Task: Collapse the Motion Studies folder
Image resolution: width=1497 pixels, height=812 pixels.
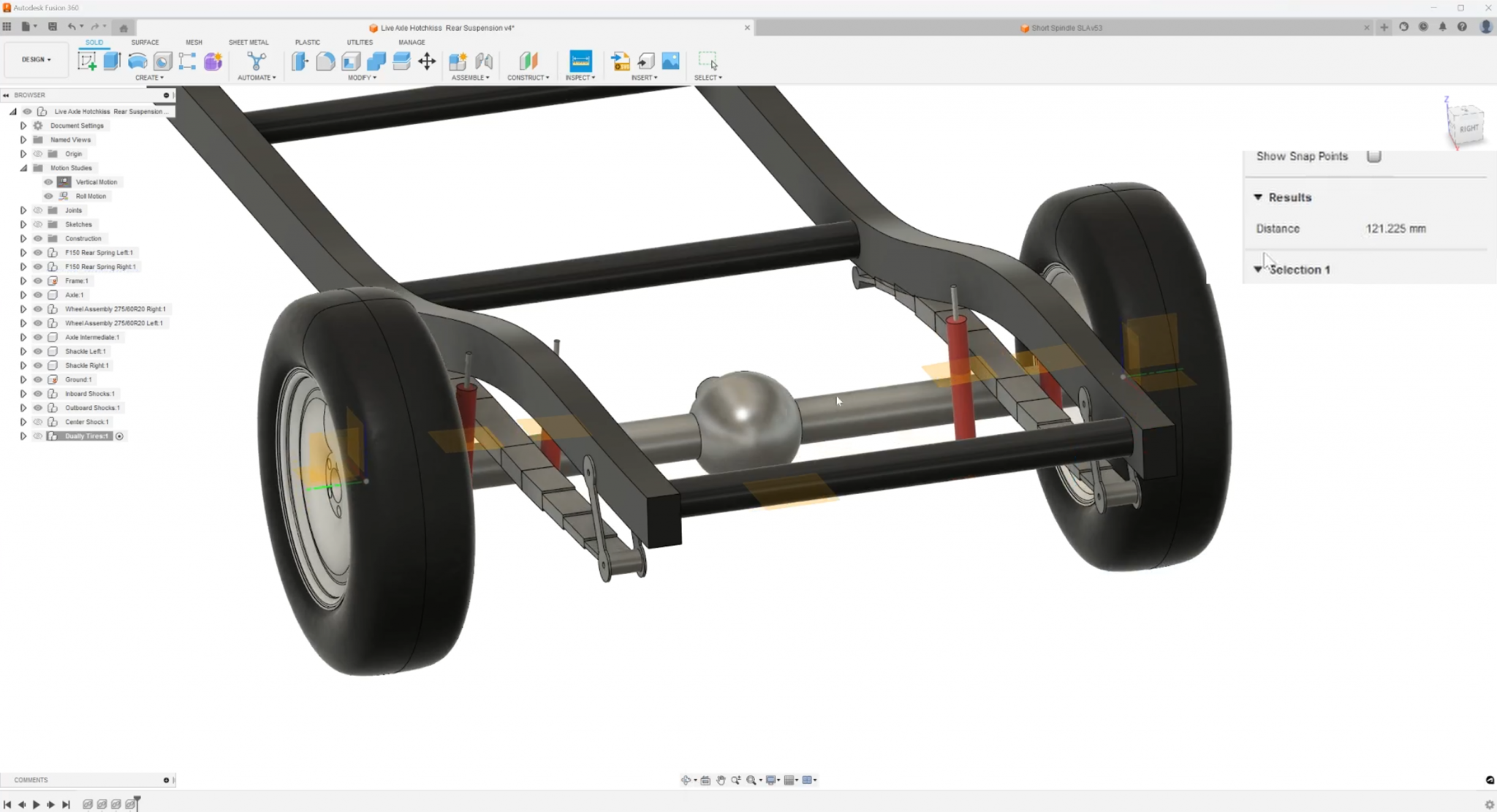Action: 24,168
